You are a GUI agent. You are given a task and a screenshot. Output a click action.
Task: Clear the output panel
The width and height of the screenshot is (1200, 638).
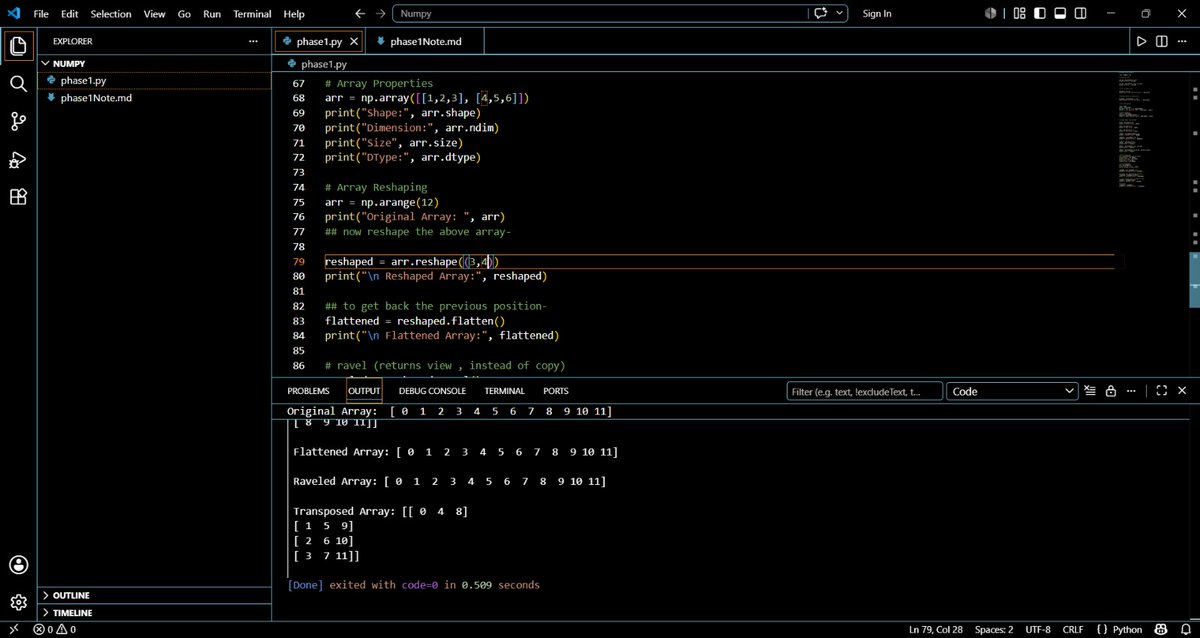coord(1090,391)
